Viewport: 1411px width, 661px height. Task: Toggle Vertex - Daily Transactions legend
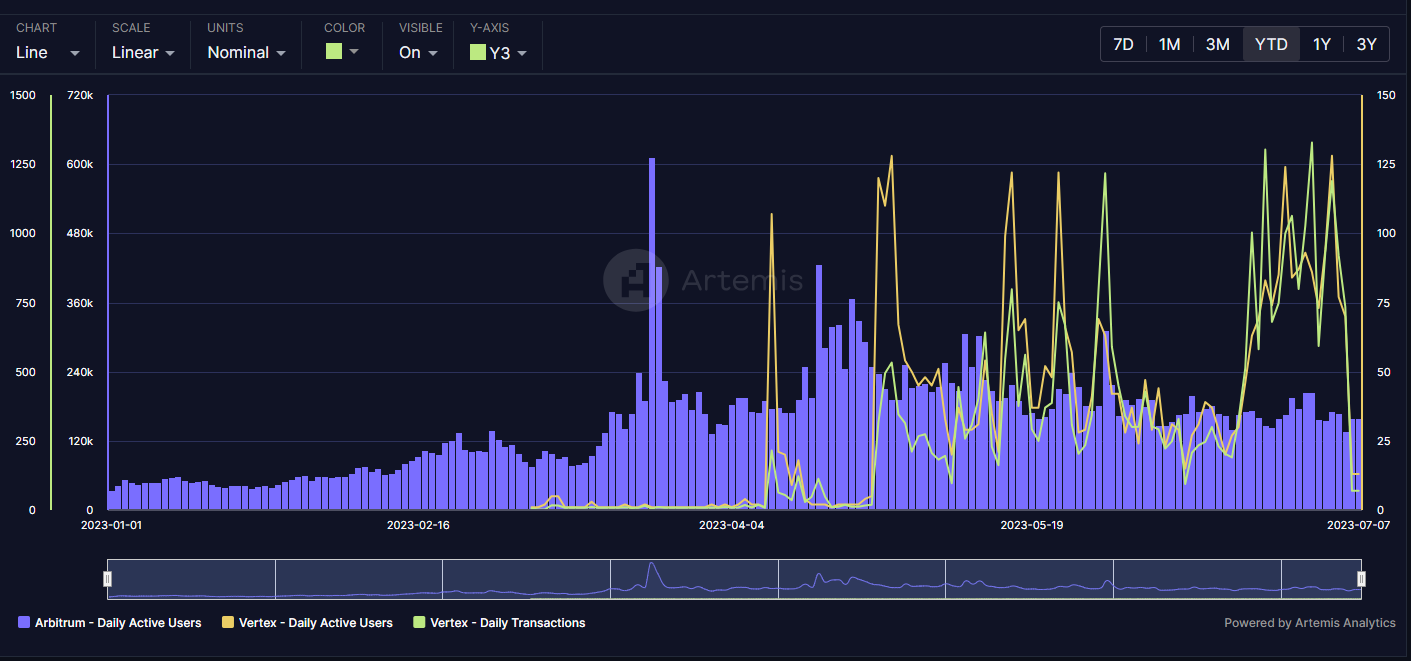[499, 623]
